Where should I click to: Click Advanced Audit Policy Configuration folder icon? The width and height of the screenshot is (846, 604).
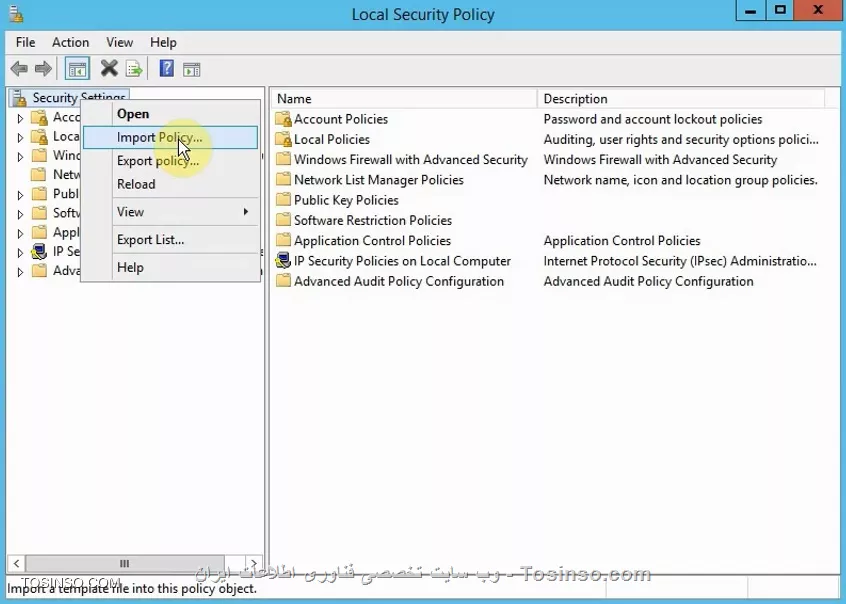coord(283,281)
